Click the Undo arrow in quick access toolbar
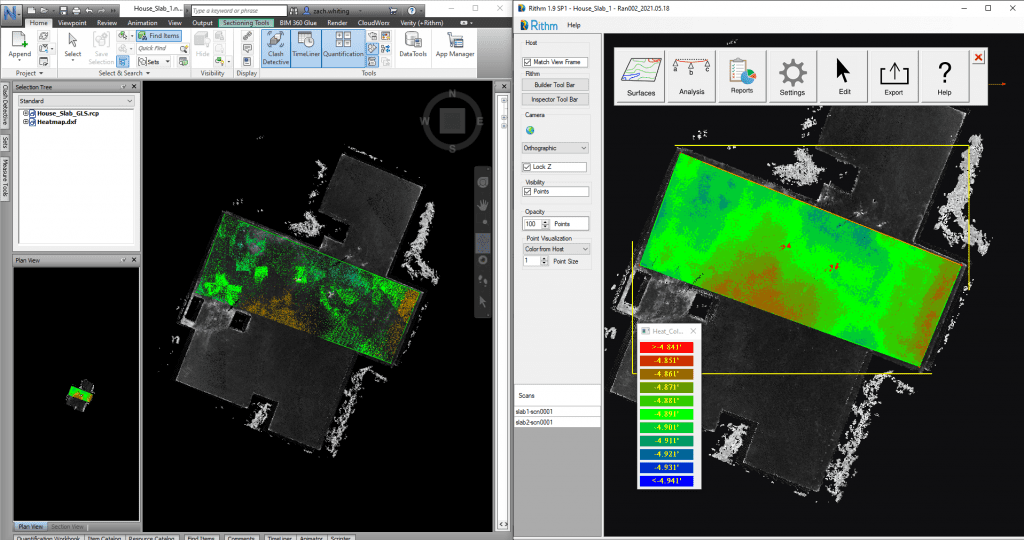The width and height of the screenshot is (1024, 540). click(89, 10)
